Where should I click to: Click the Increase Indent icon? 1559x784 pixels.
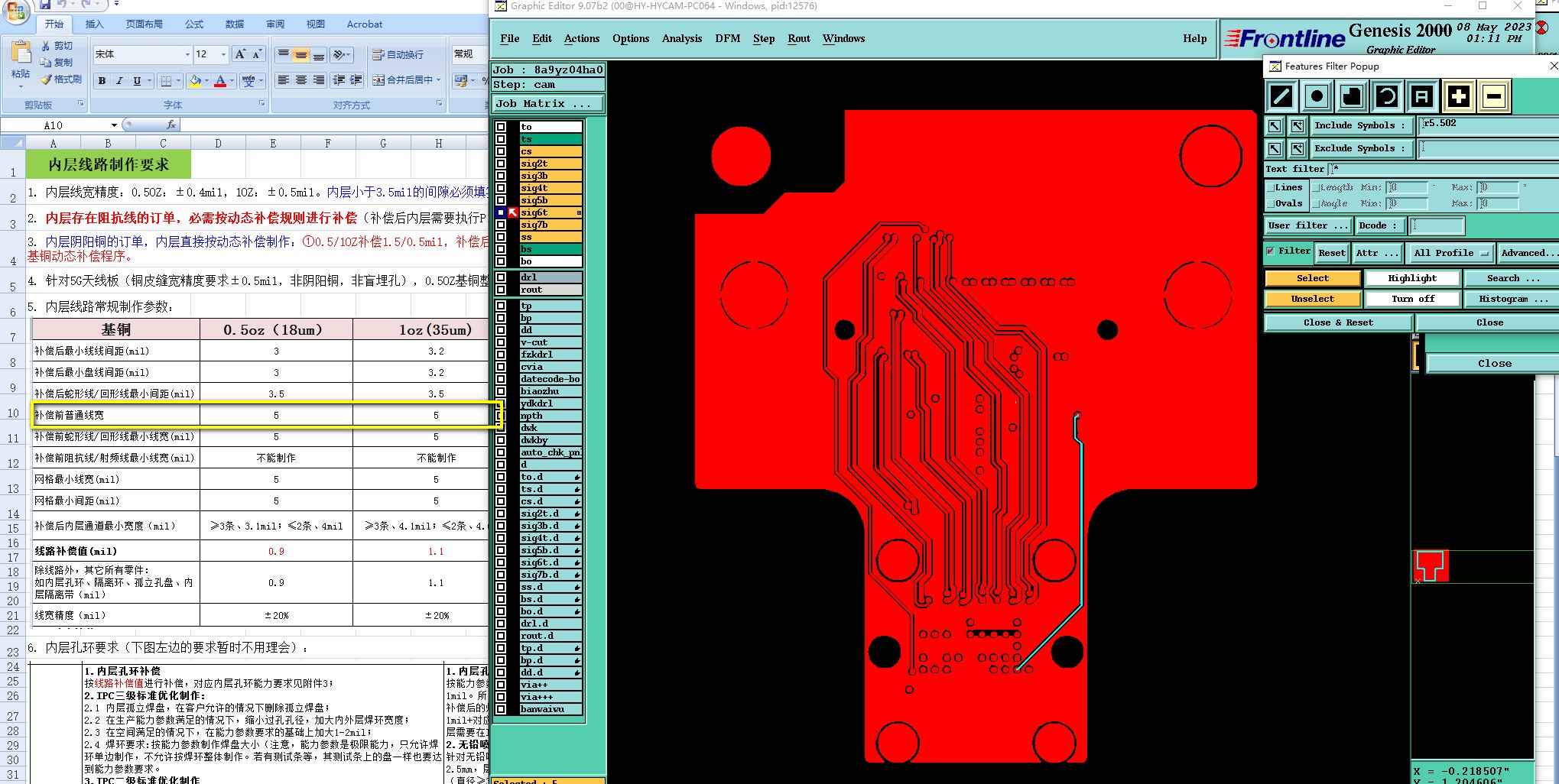click(x=356, y=80)
